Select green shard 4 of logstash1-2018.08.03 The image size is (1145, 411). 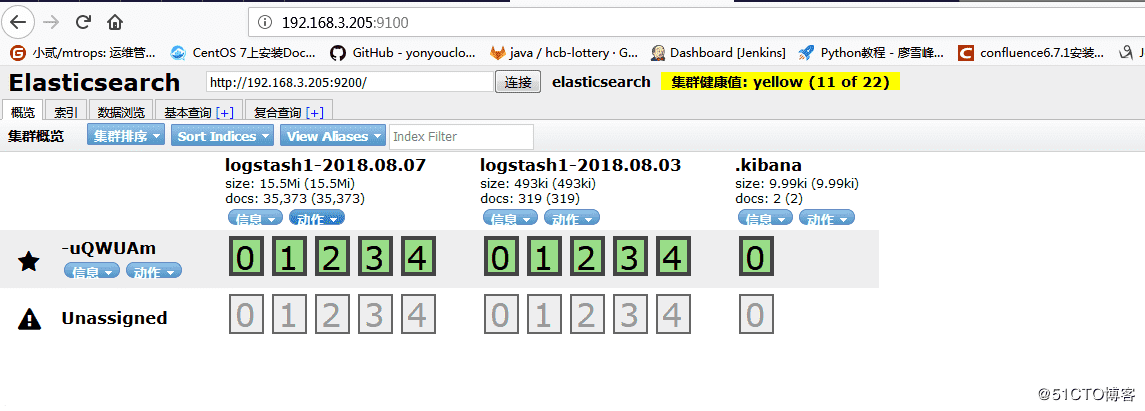pos(673,258)
